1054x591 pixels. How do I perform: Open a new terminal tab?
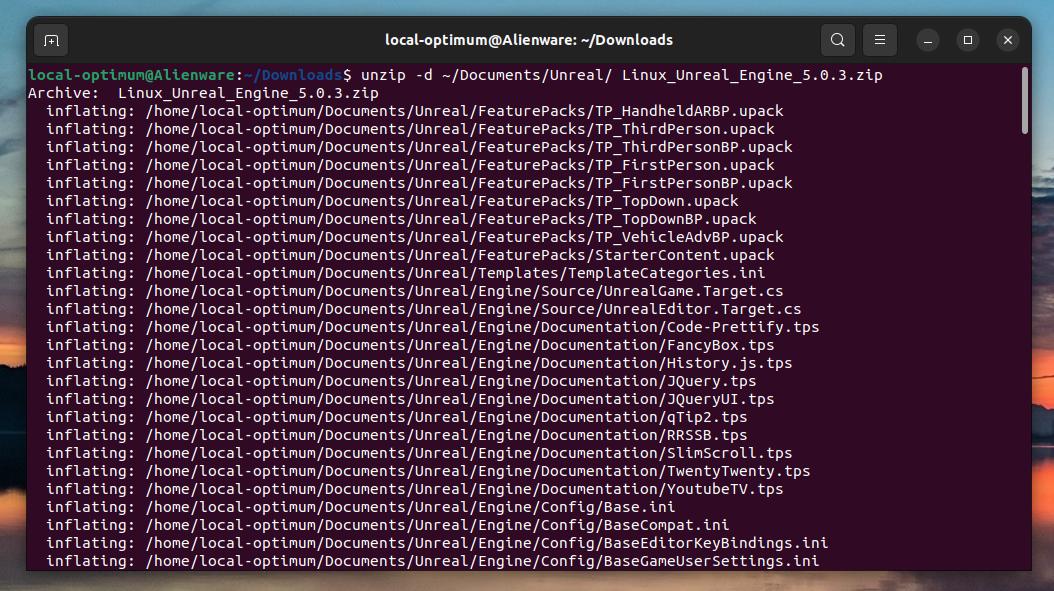(x=50, y=40)
